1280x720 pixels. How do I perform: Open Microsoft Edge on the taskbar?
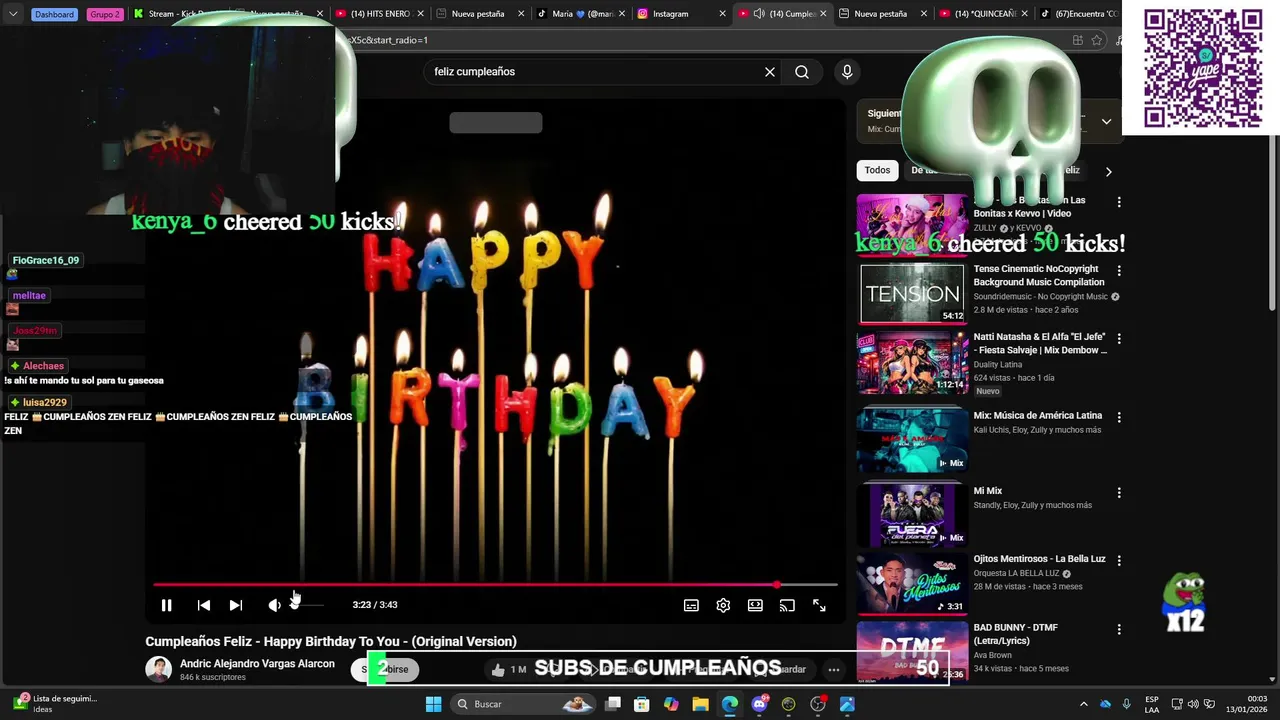(x=730, y=704)
